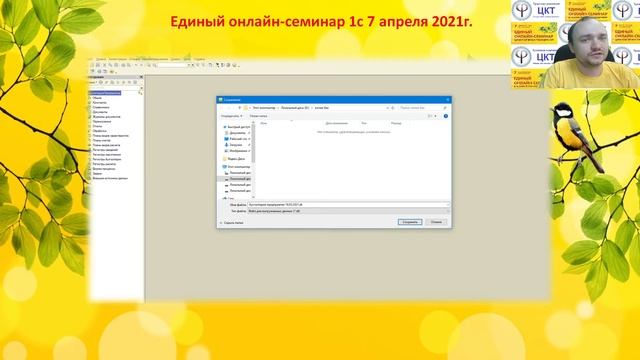Sort by the Размер column header
Viewport: 640px width, 360px height.
[x=396, y=123]
